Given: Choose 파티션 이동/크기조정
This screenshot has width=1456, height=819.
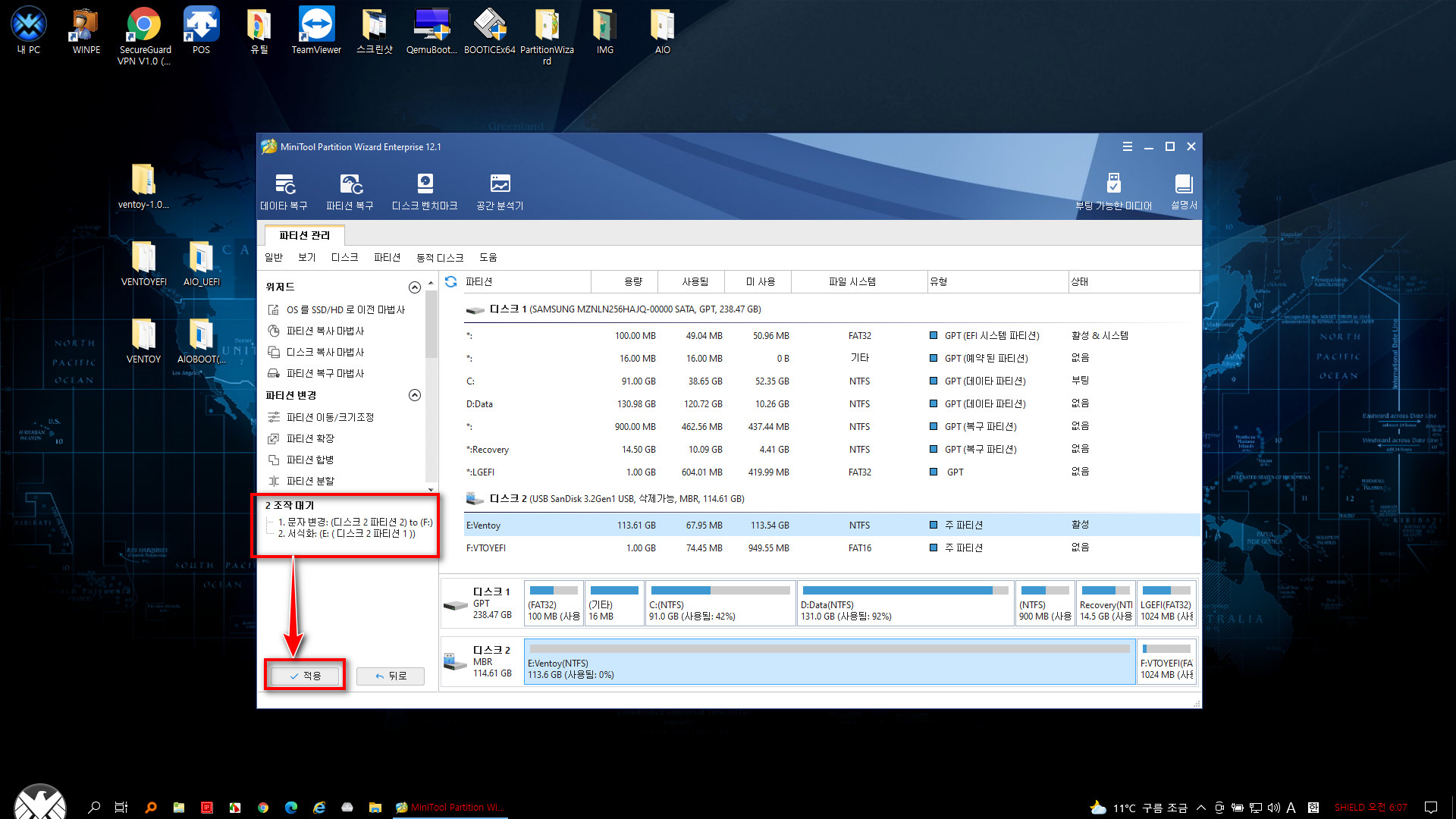Looking at the screenshot, I should pos(321,417).
